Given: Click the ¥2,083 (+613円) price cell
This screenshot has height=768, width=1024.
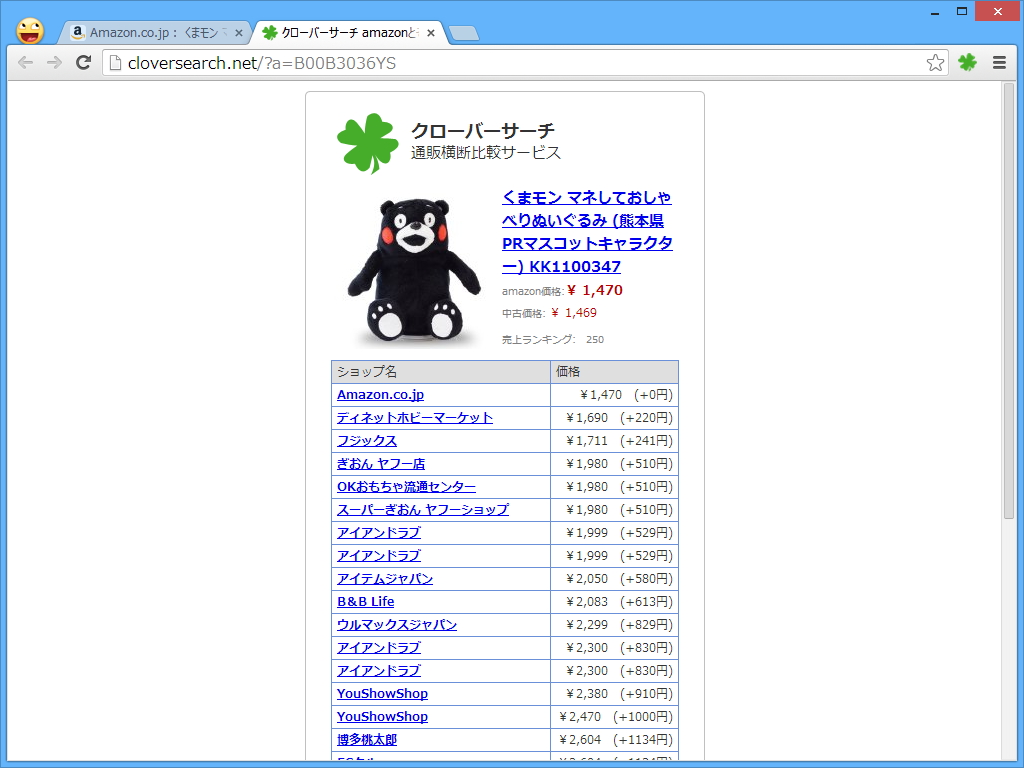Looking at the screenshot, I should pyautogui.click(x=615, y=601).
